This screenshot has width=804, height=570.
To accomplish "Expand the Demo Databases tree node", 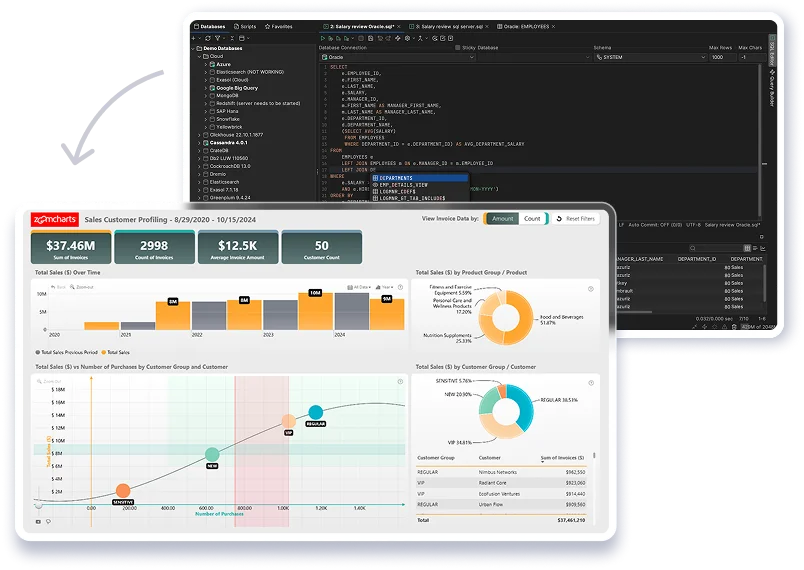I will [x=194, y=47].
